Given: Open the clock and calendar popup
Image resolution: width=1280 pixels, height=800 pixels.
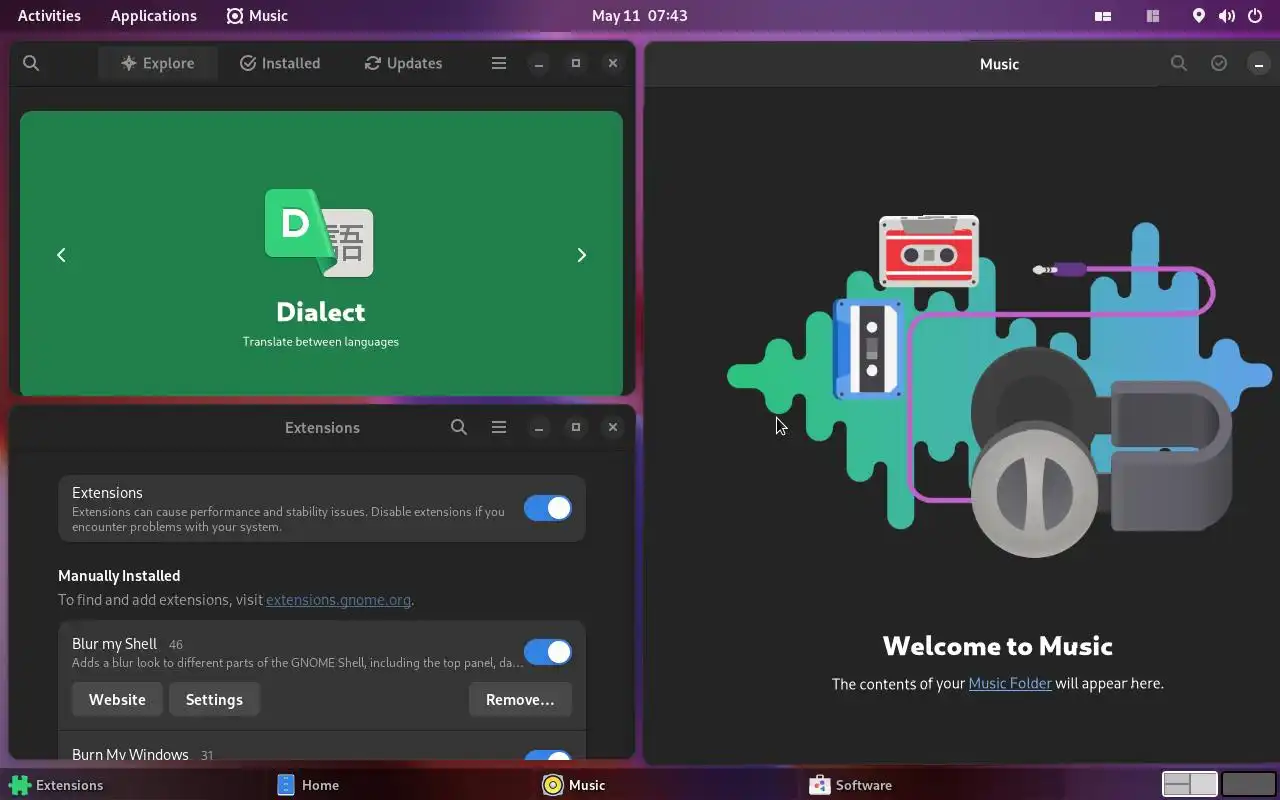Looking at the screenshot, I should (x=639, y=15).
